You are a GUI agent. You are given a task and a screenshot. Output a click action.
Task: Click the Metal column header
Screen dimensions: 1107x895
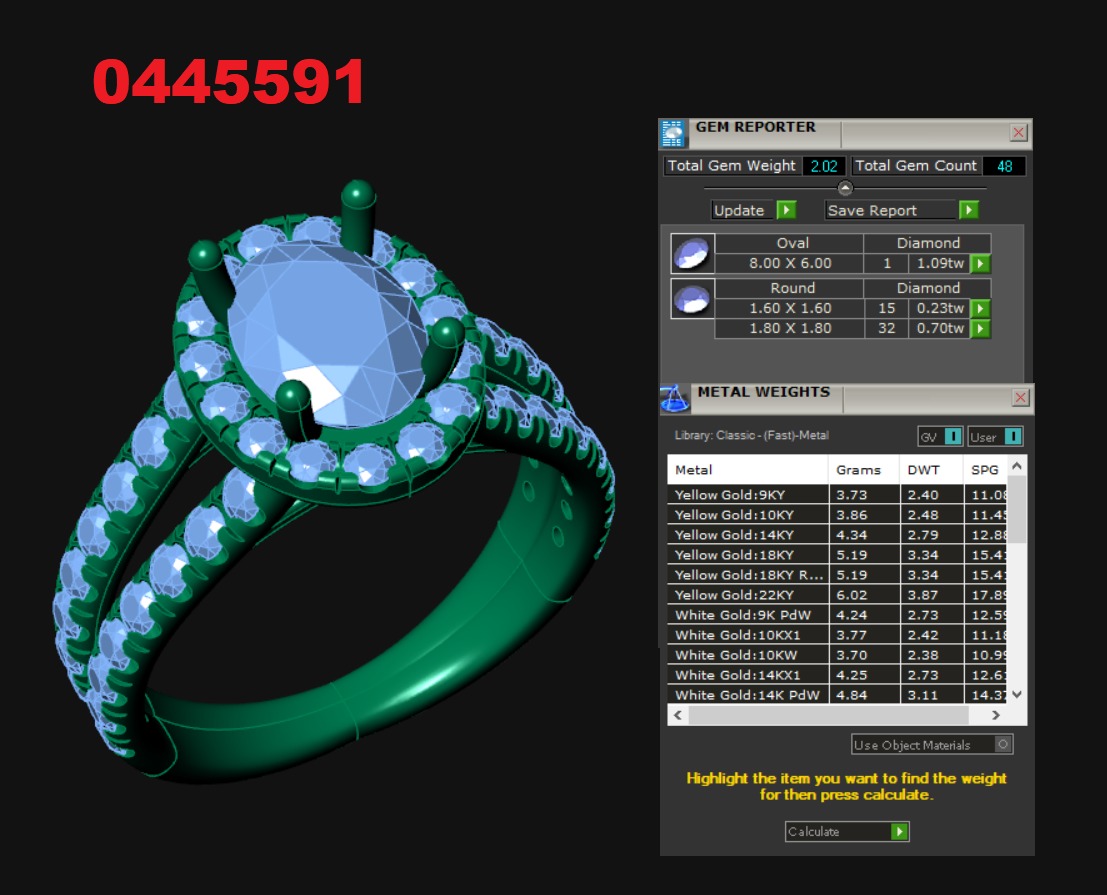coord(748,469)
